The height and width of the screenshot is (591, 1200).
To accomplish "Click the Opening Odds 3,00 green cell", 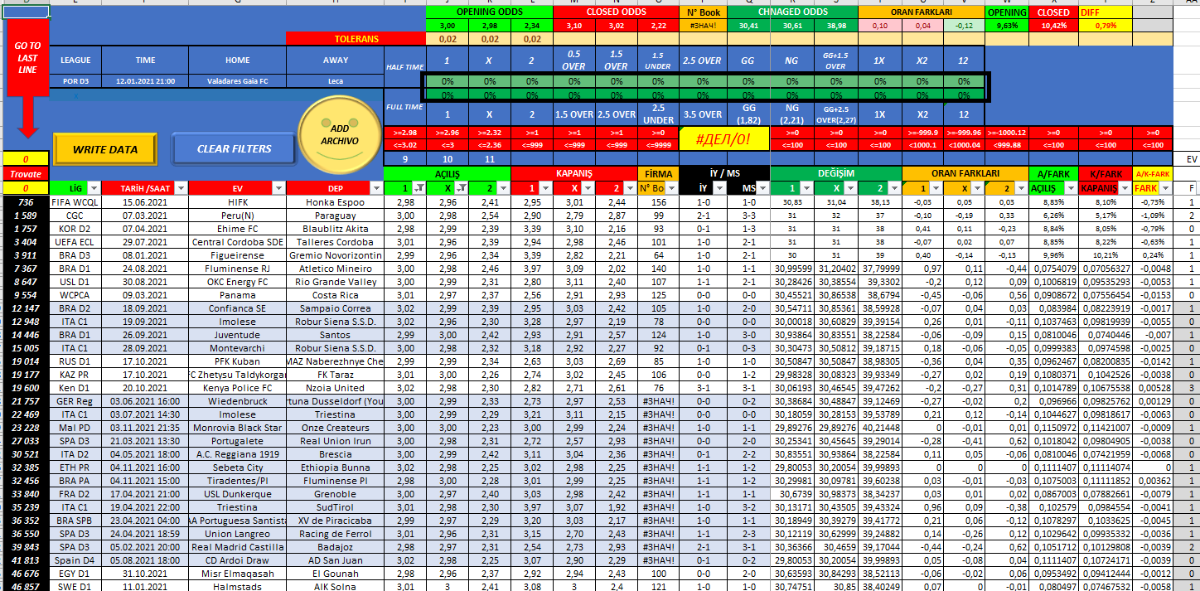I will [448, 25].
